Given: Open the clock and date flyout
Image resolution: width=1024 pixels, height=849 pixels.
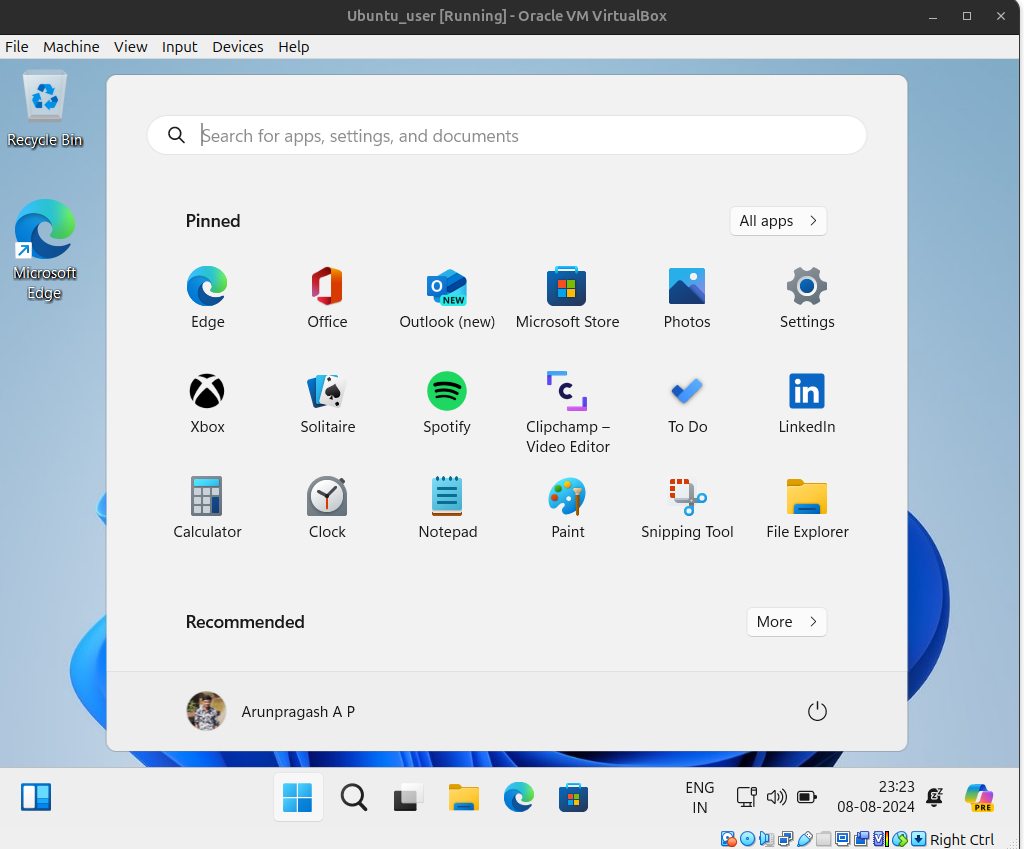Looking at the screenshot, I should pos(876,797).
